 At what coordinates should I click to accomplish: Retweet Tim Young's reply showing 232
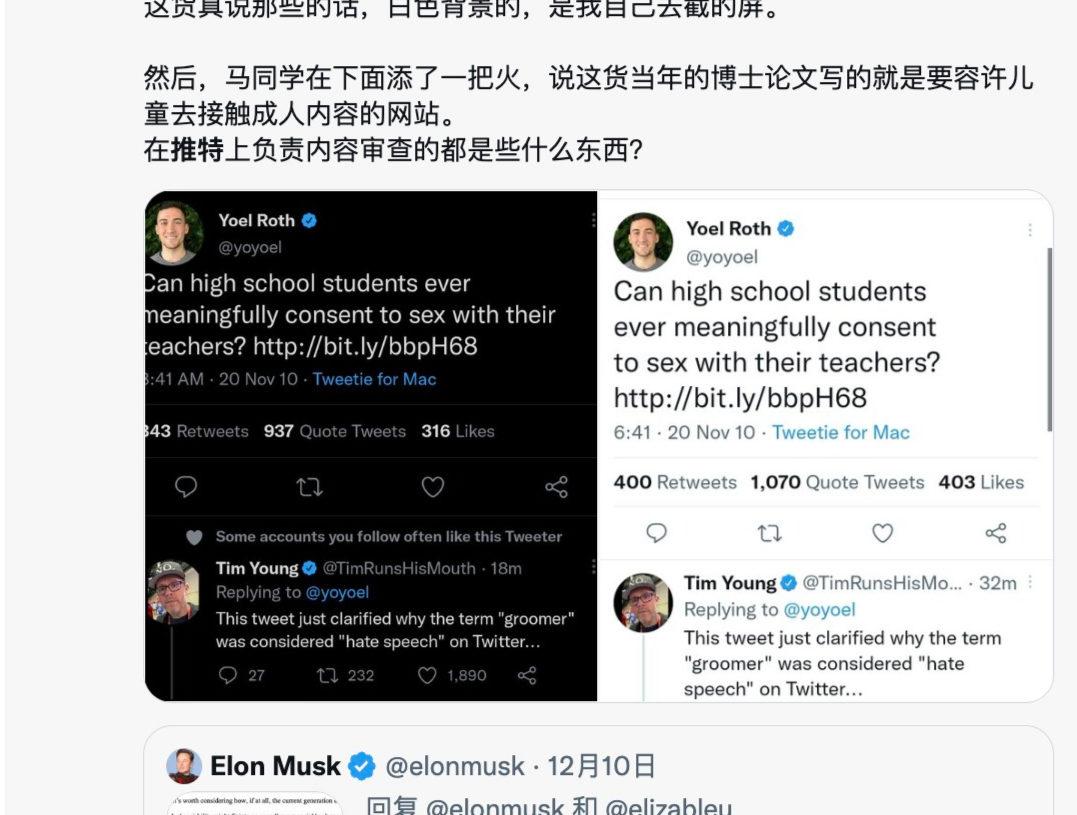tap(327, 675)
